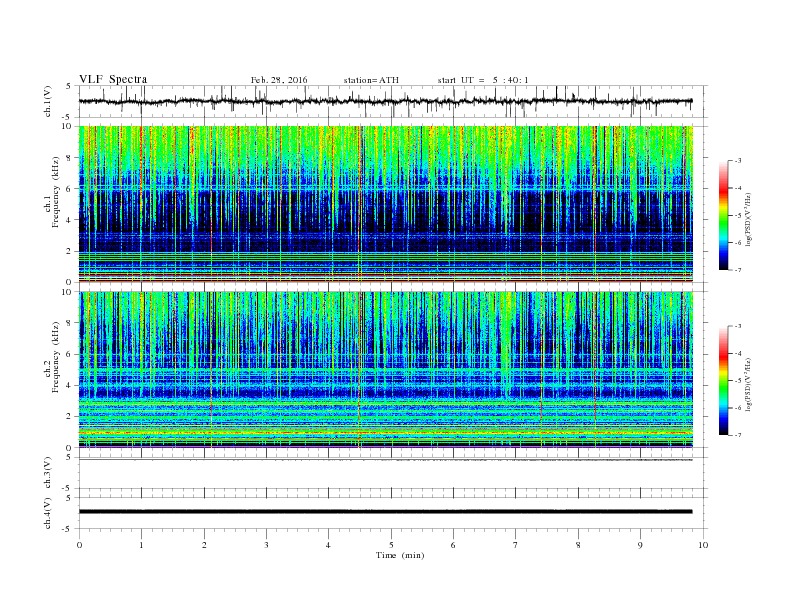
Task: Click the "ch.1(V)" y-axis label
Action: (48, 102)
